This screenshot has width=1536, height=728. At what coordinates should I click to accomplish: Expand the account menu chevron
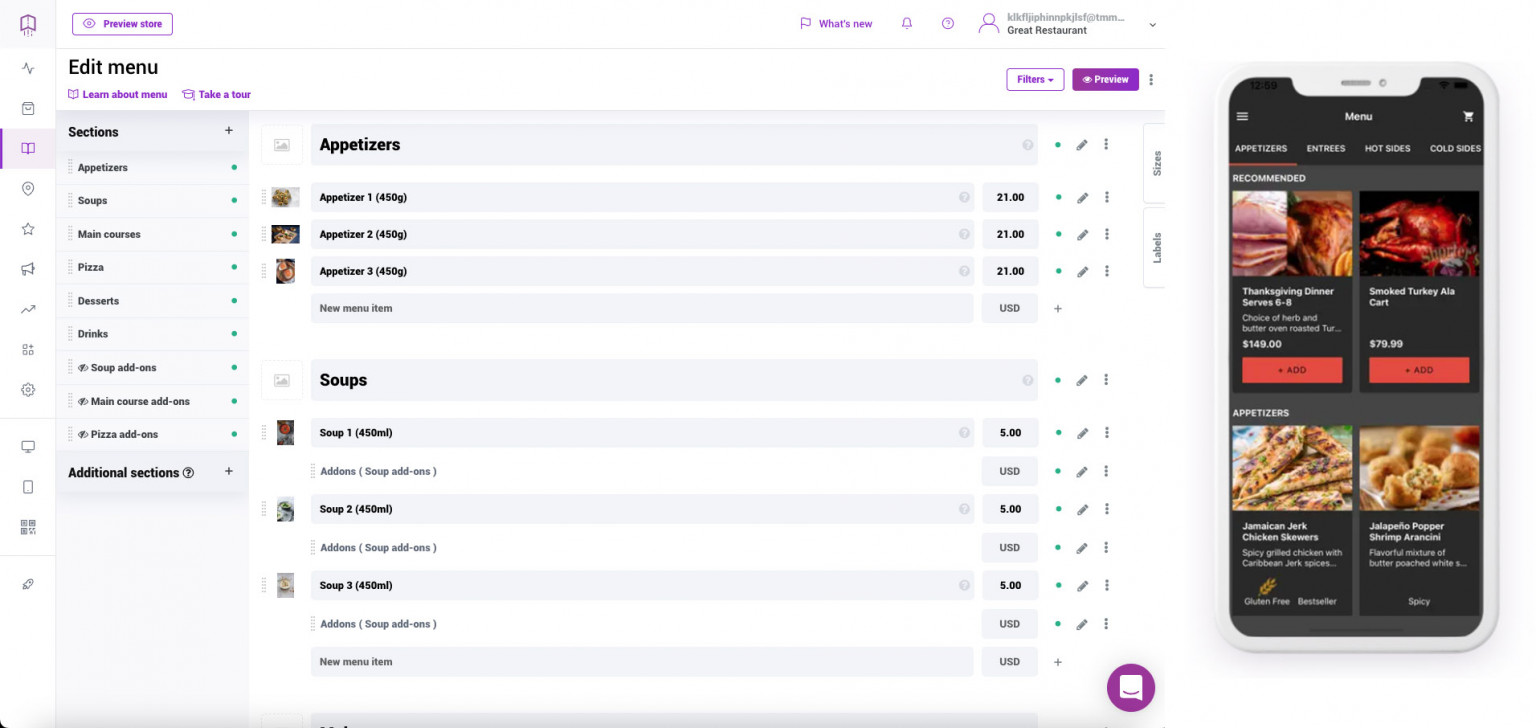1152,25
